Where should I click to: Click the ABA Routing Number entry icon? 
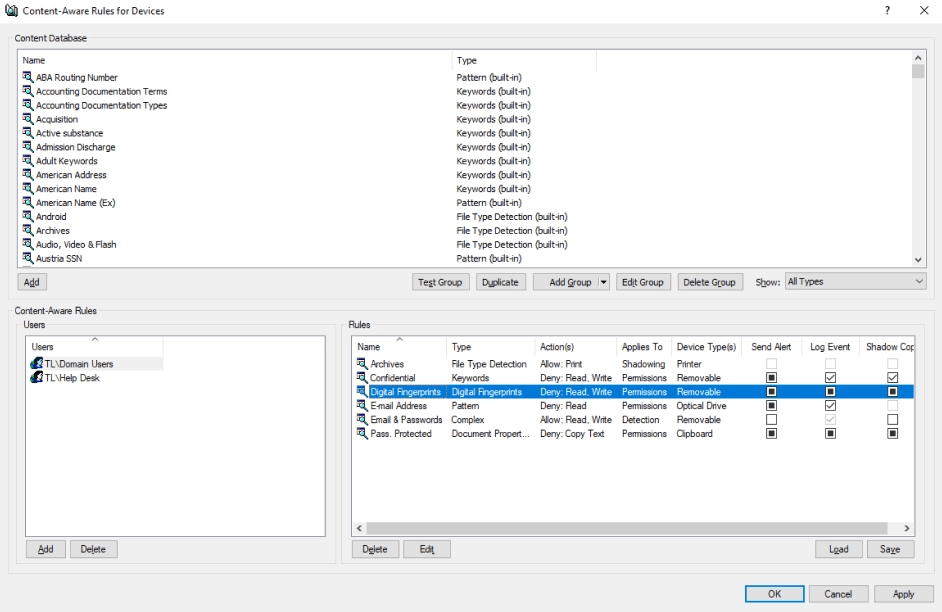click(x=28, y=77)
